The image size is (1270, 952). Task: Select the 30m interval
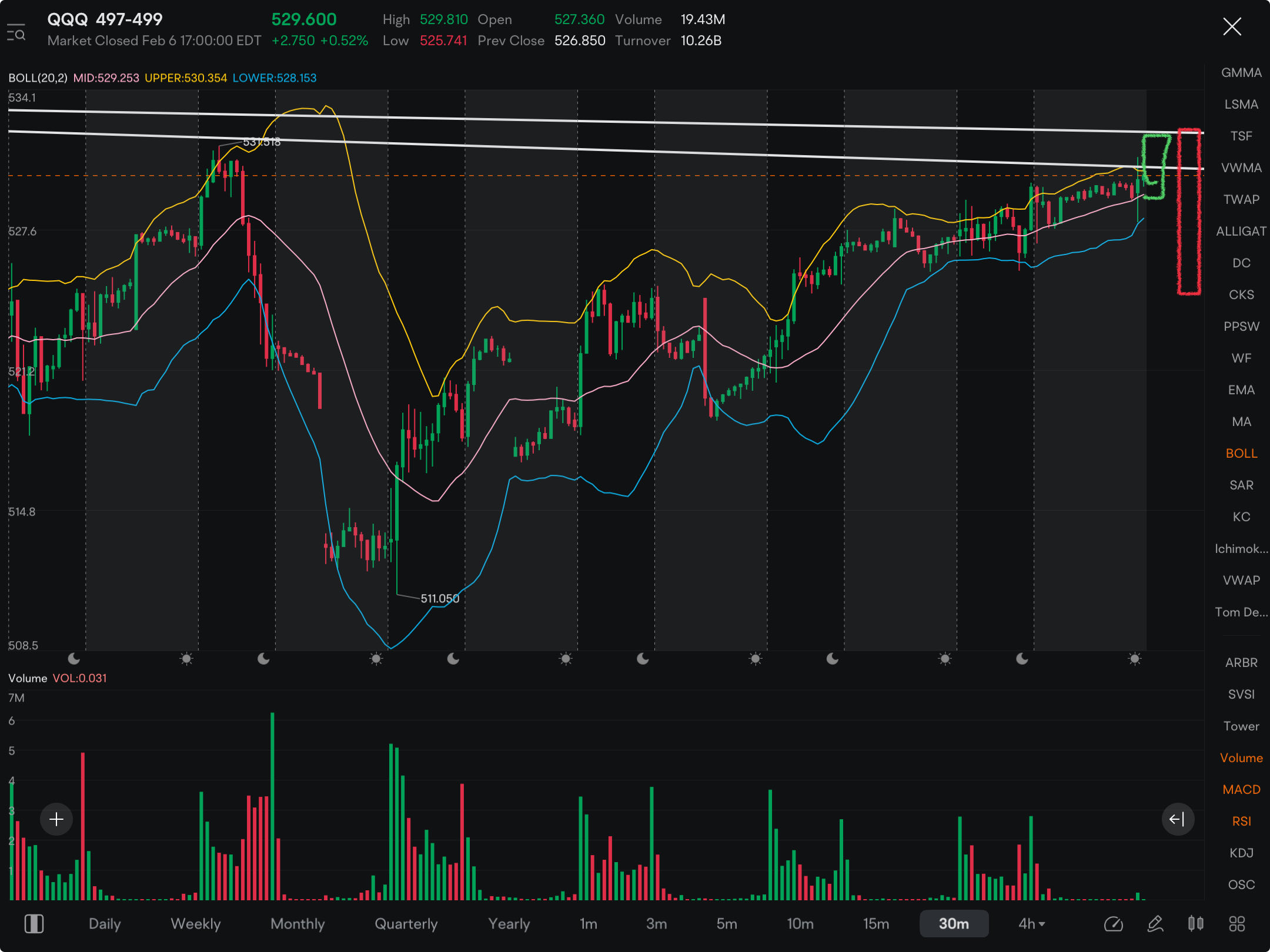click(954, 924)
